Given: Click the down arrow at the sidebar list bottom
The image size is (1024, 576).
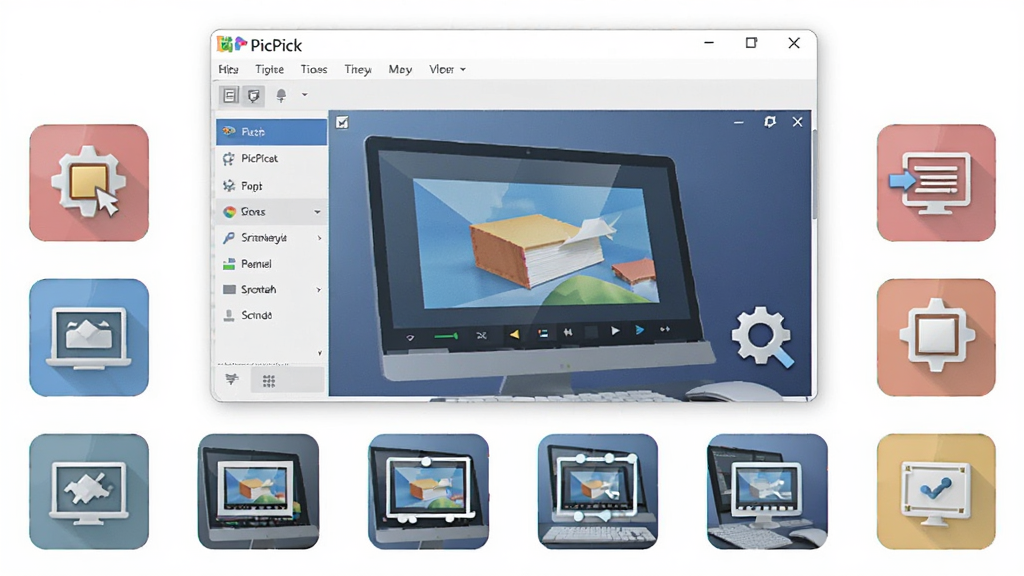Looking at the screenshot, I should pos(319,353).
